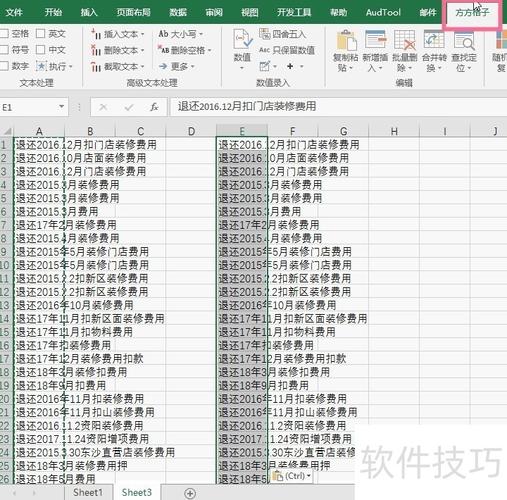Click the formula bar confirm checkmark
Screen dimensions: 507x500
(129, 107)
